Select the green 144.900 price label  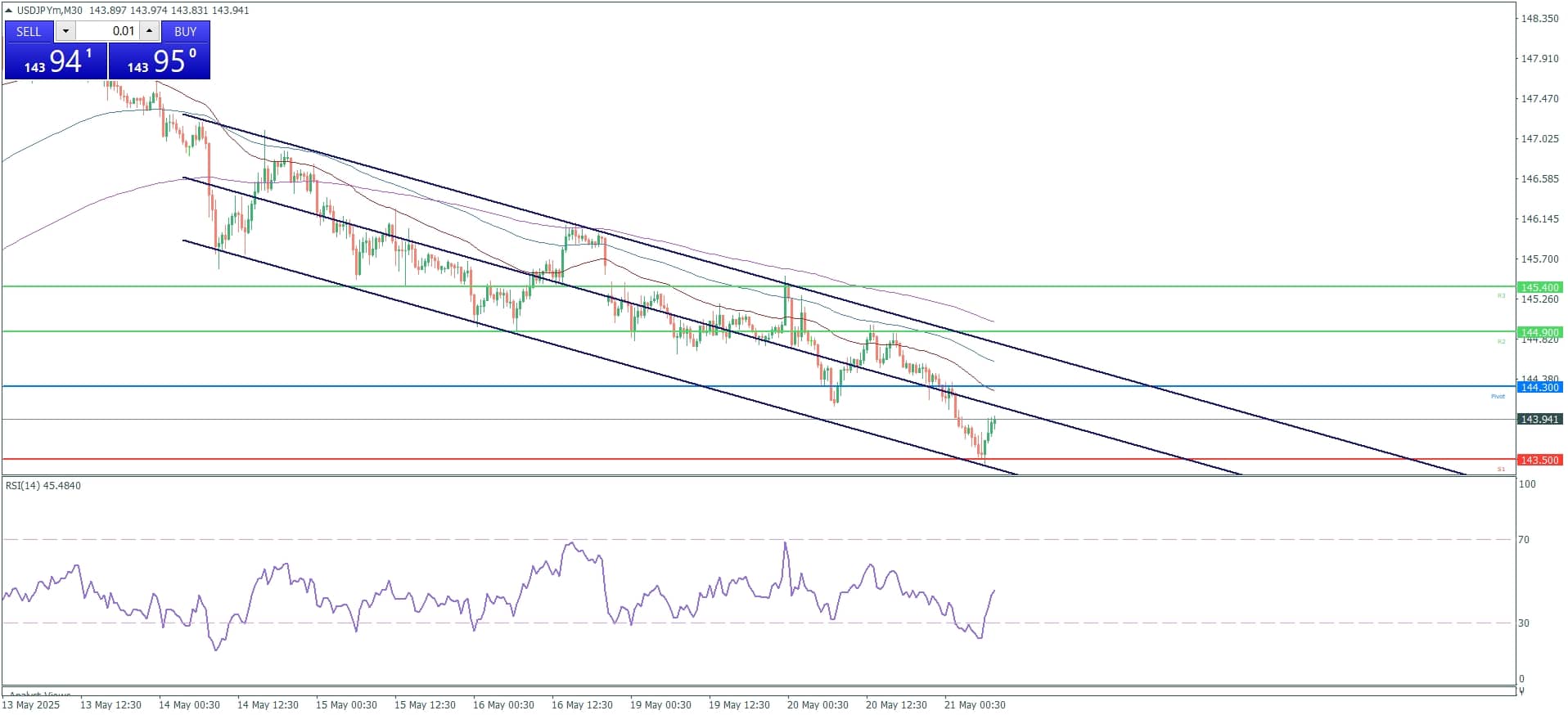point(1539,332)
